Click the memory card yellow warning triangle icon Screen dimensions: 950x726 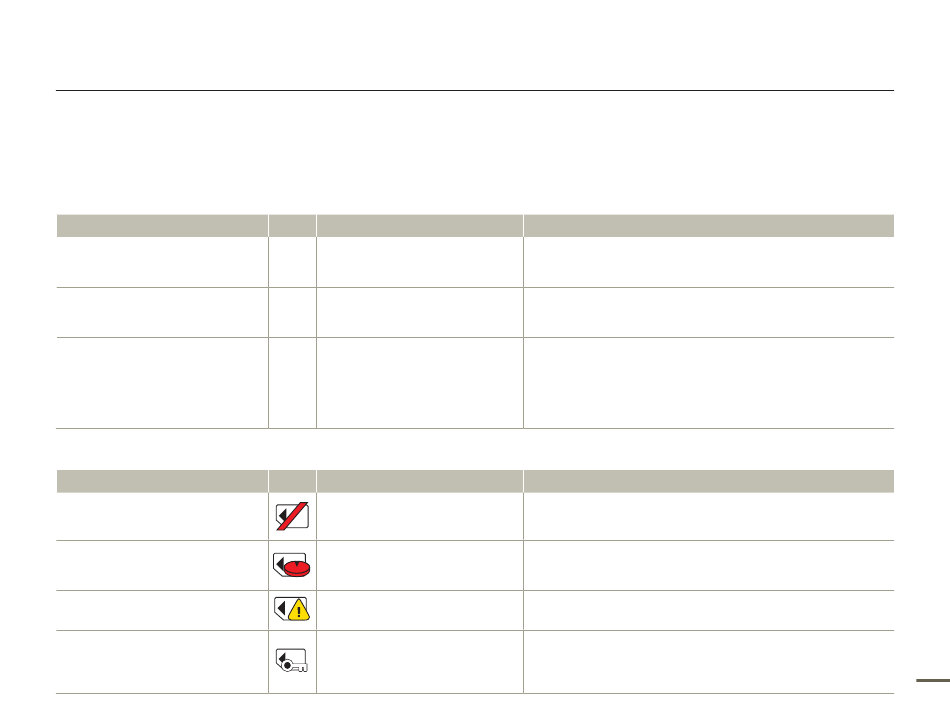(291, 609)
